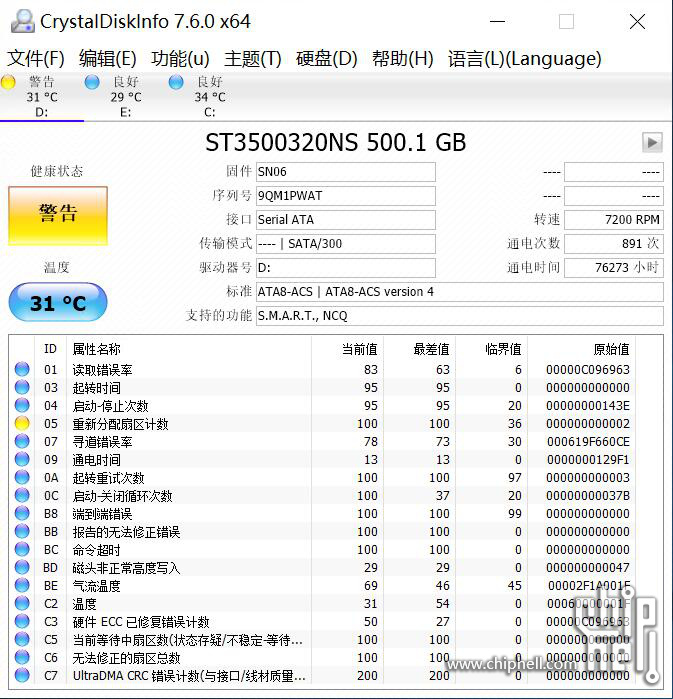Click the CrystalDiskInfo app icon in title bar
This screenshot has width=673, height=699.
tap(22, 21)
